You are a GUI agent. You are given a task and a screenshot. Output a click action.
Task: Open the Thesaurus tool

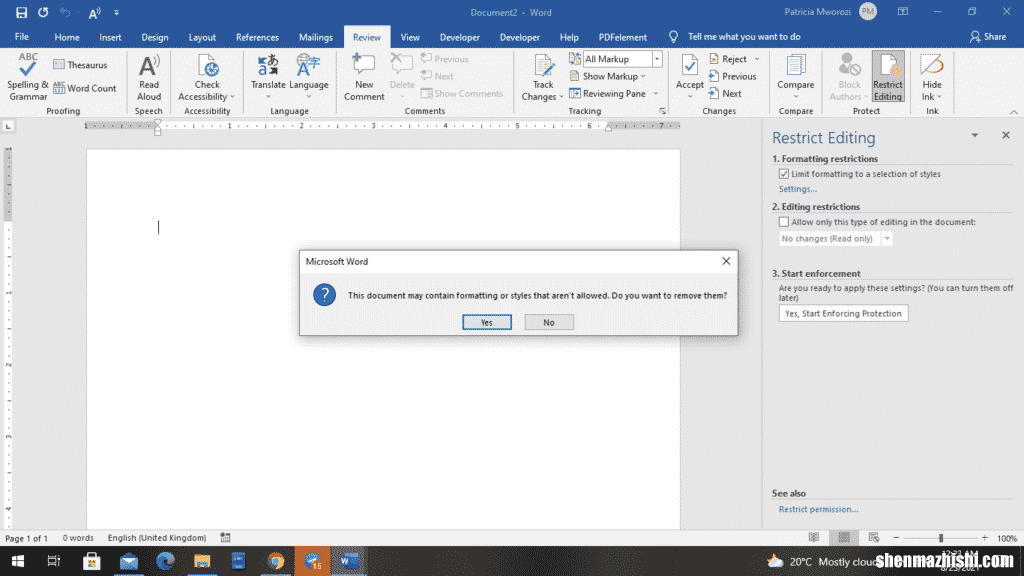80,65
